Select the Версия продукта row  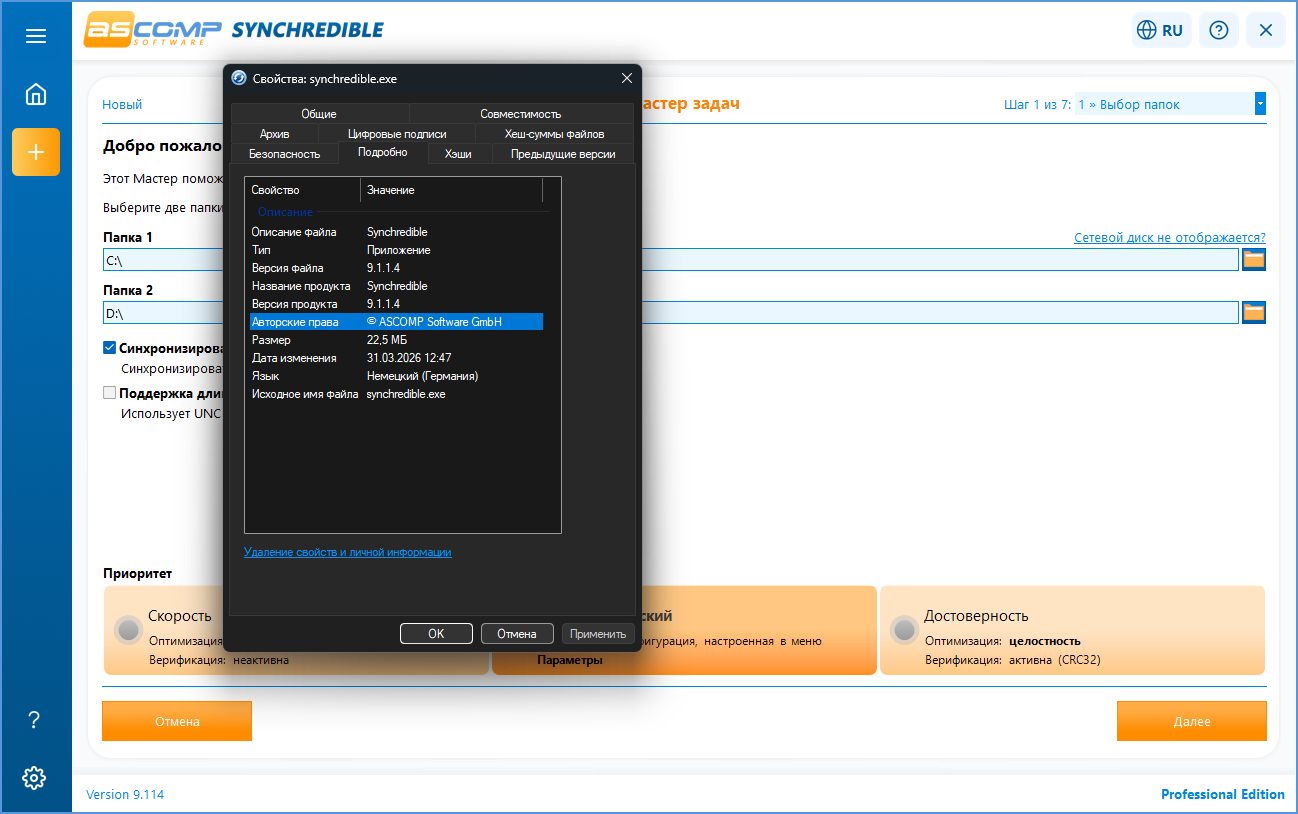click(396, 304)
